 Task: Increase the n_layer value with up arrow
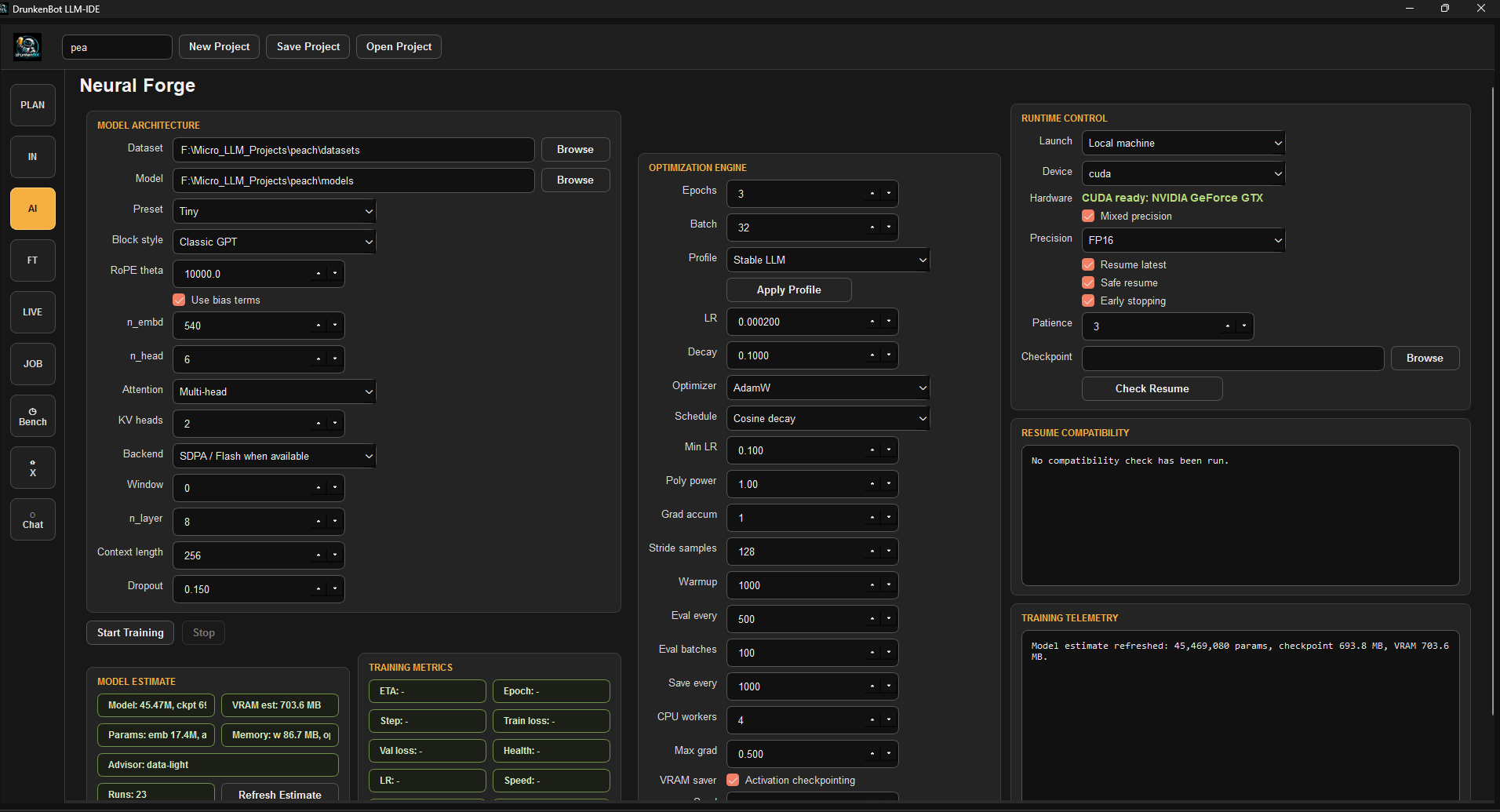pyautogui.click(x=319, y=522)
